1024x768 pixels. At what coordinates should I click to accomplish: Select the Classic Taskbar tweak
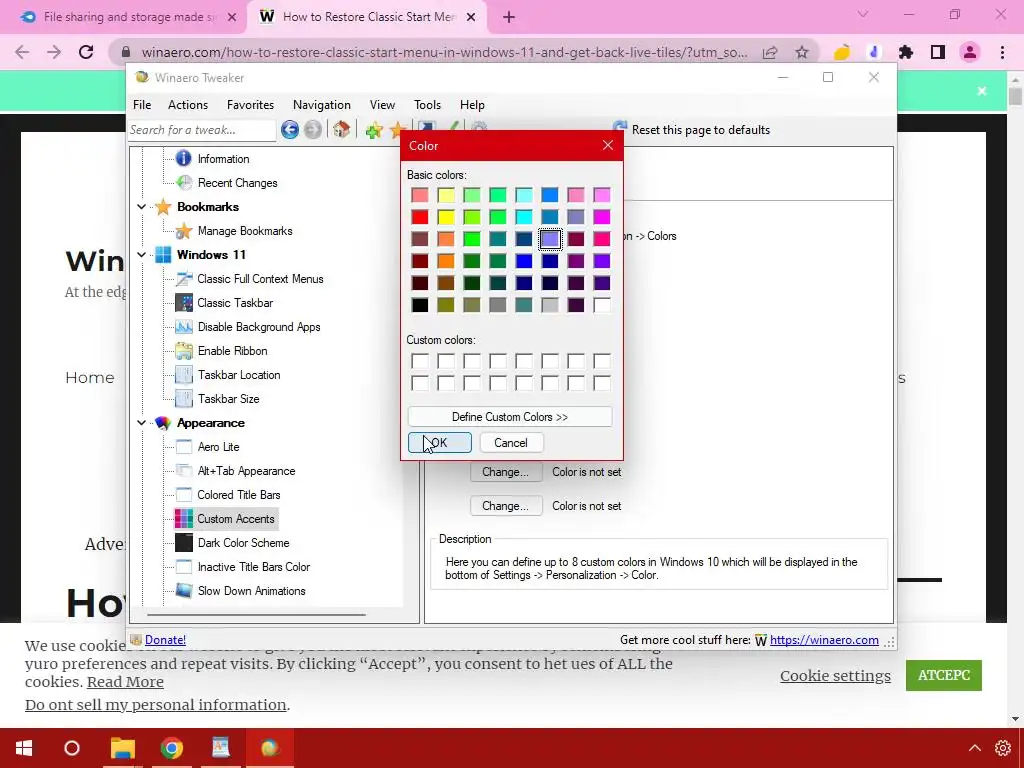point(235,303)
